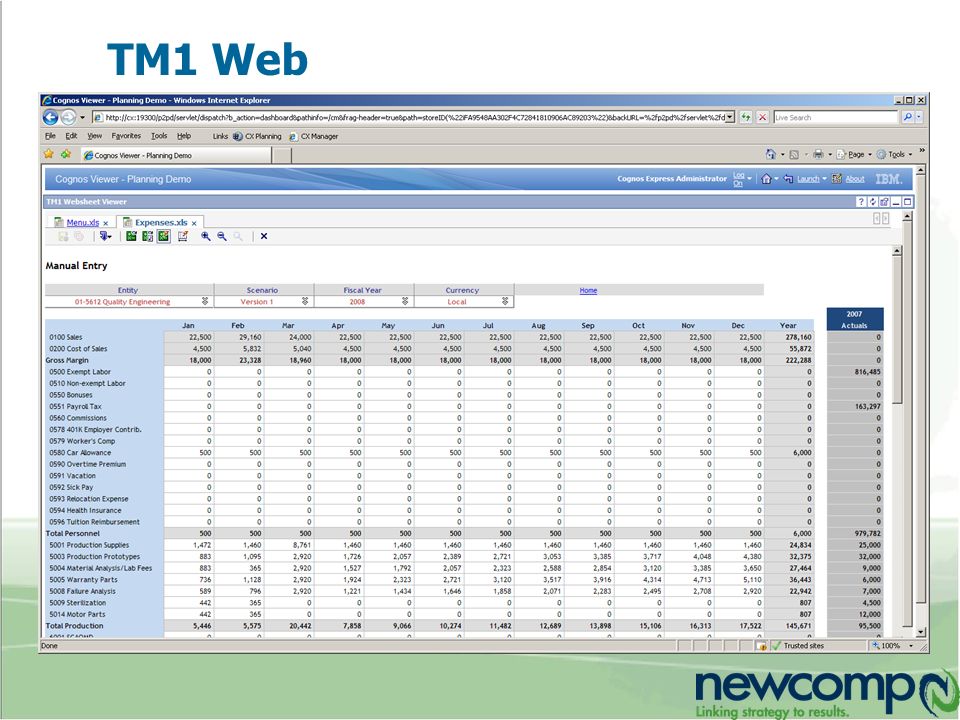Open the View menu
The height and width of the screenshot is (720, 960).
(94, 136)
